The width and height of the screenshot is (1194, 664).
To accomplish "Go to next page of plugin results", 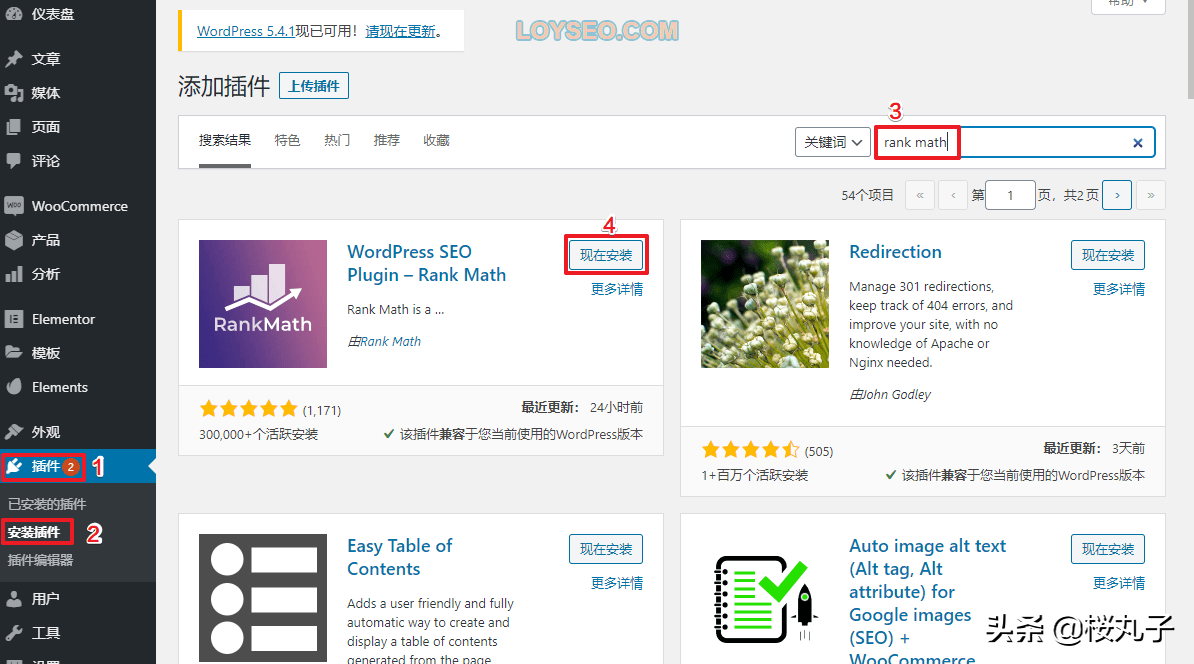I will (1117, 195).
